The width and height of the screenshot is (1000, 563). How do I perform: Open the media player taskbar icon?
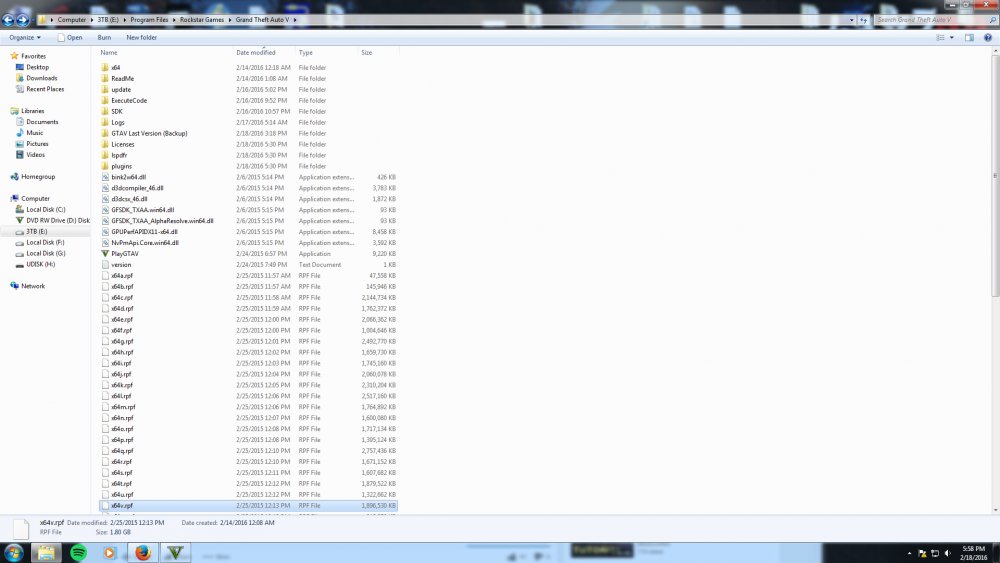(110, 552)
